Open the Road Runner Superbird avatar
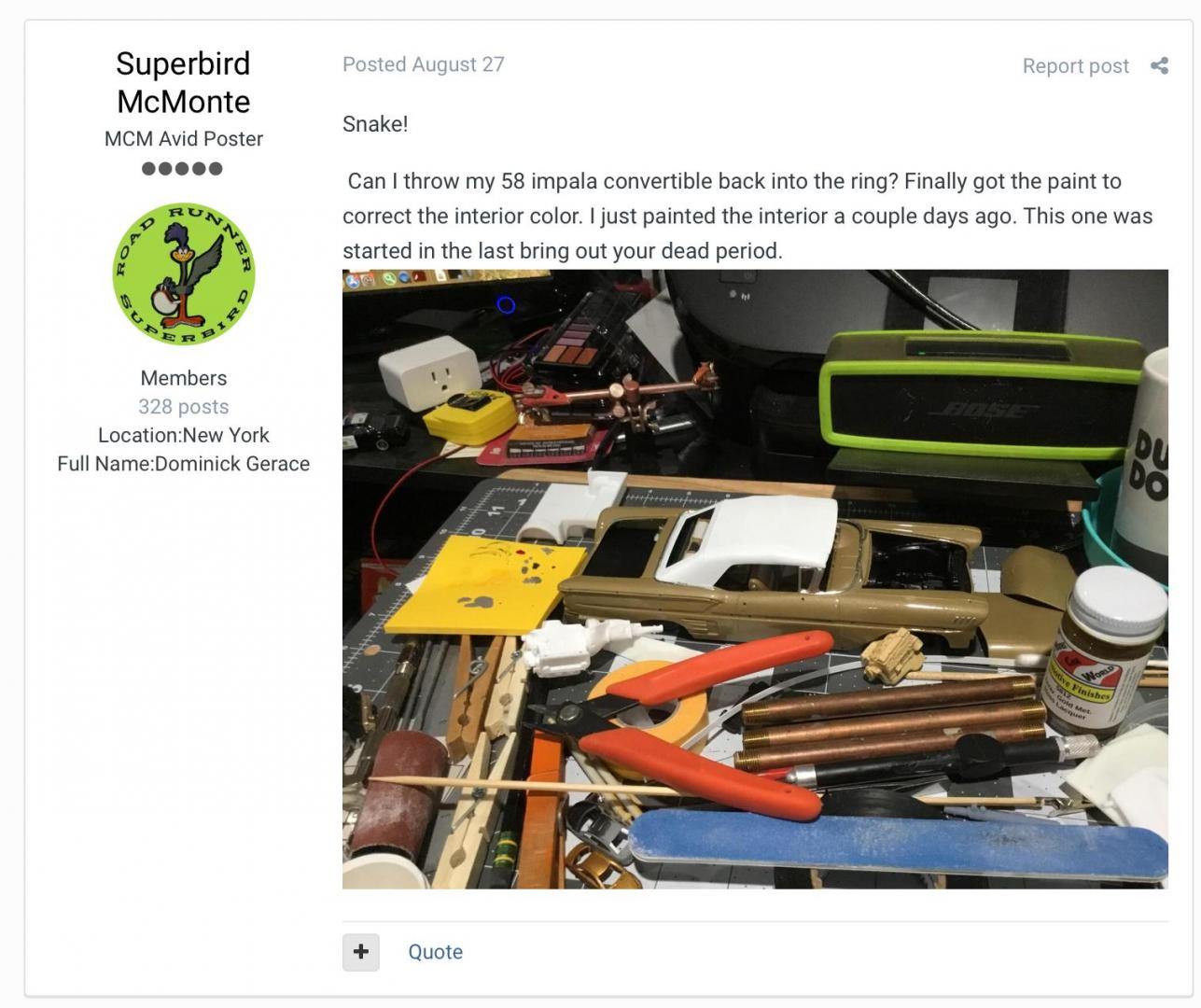This screenshot has width=1201, height=1008. click(x=184, y=273)
